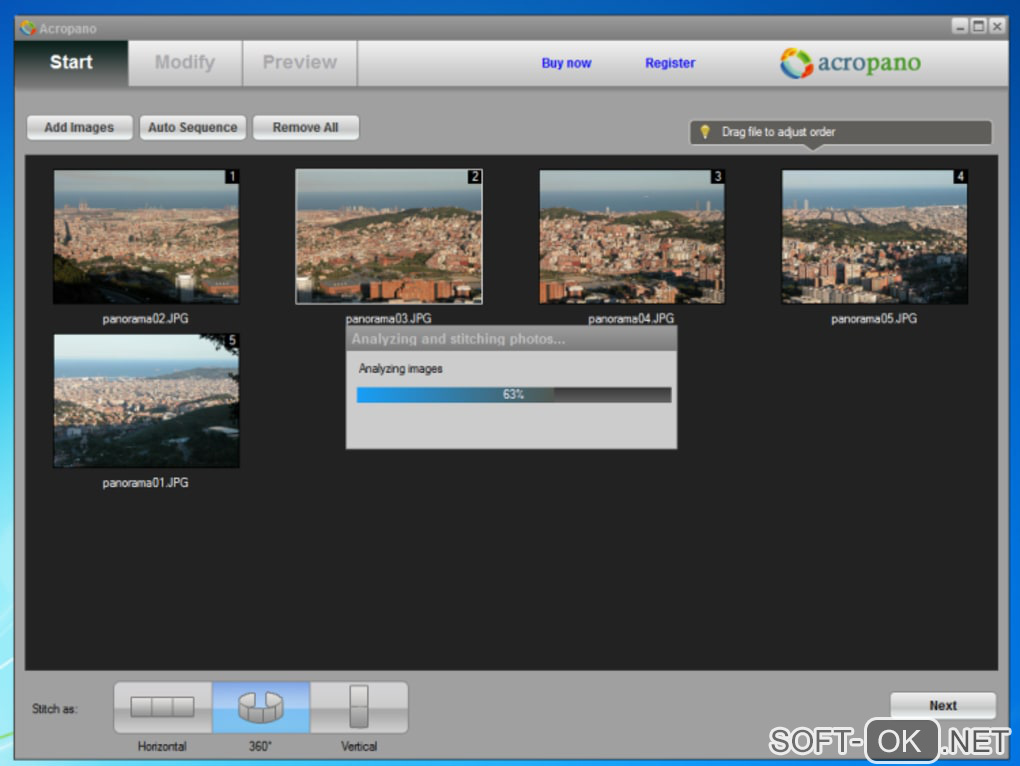Screen dimensions: 1020x766
Task: Switch to the Modify tab
Action: coord(185,62)
